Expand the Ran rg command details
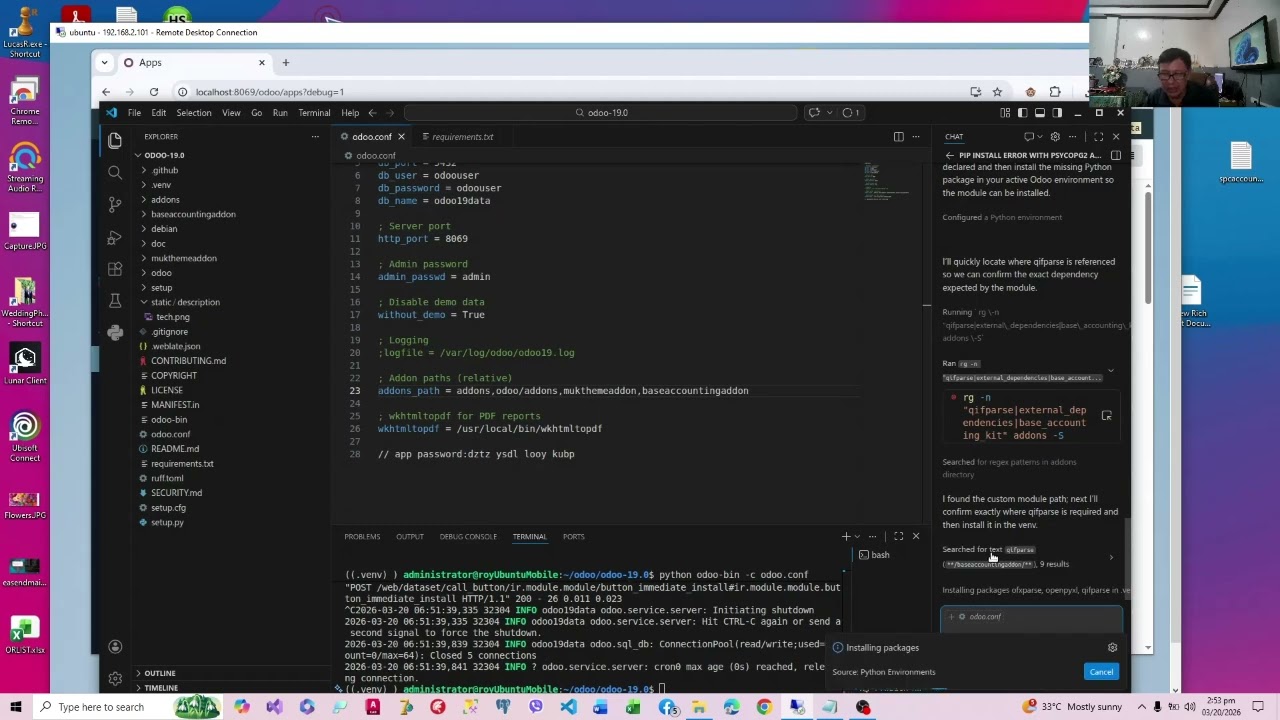 tap(1110, 370)
